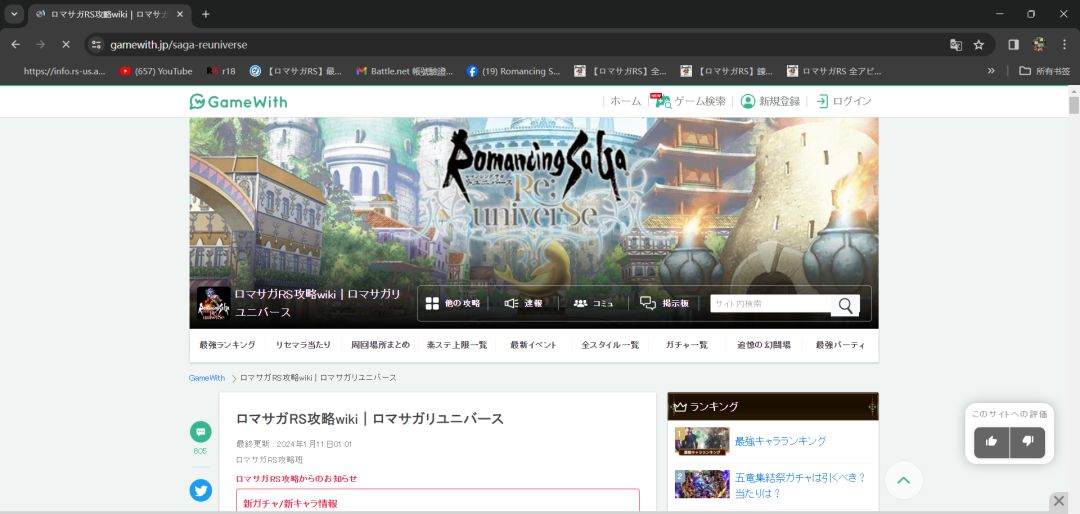Open the Battle.net Gmail bookmark

pyautogui.click(x=404, y=71)
